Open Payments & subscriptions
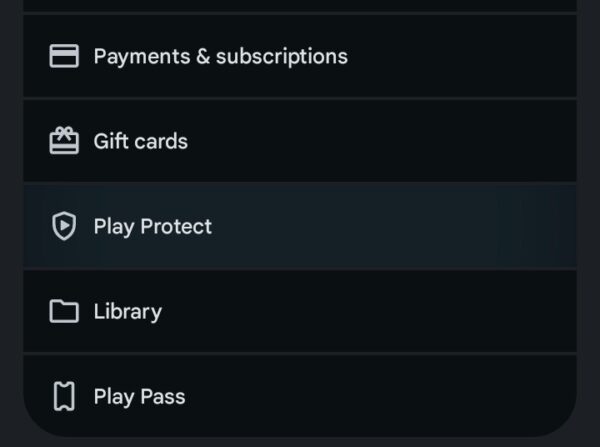Screen dimensions: 600x447 pyautogui.click(x=300, y=56)
